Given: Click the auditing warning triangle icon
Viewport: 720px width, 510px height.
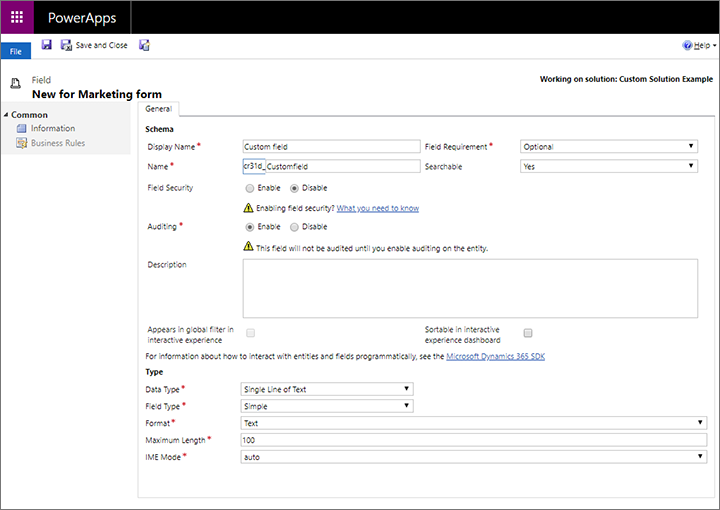Looking at the screenshot, I should (248, 246).
